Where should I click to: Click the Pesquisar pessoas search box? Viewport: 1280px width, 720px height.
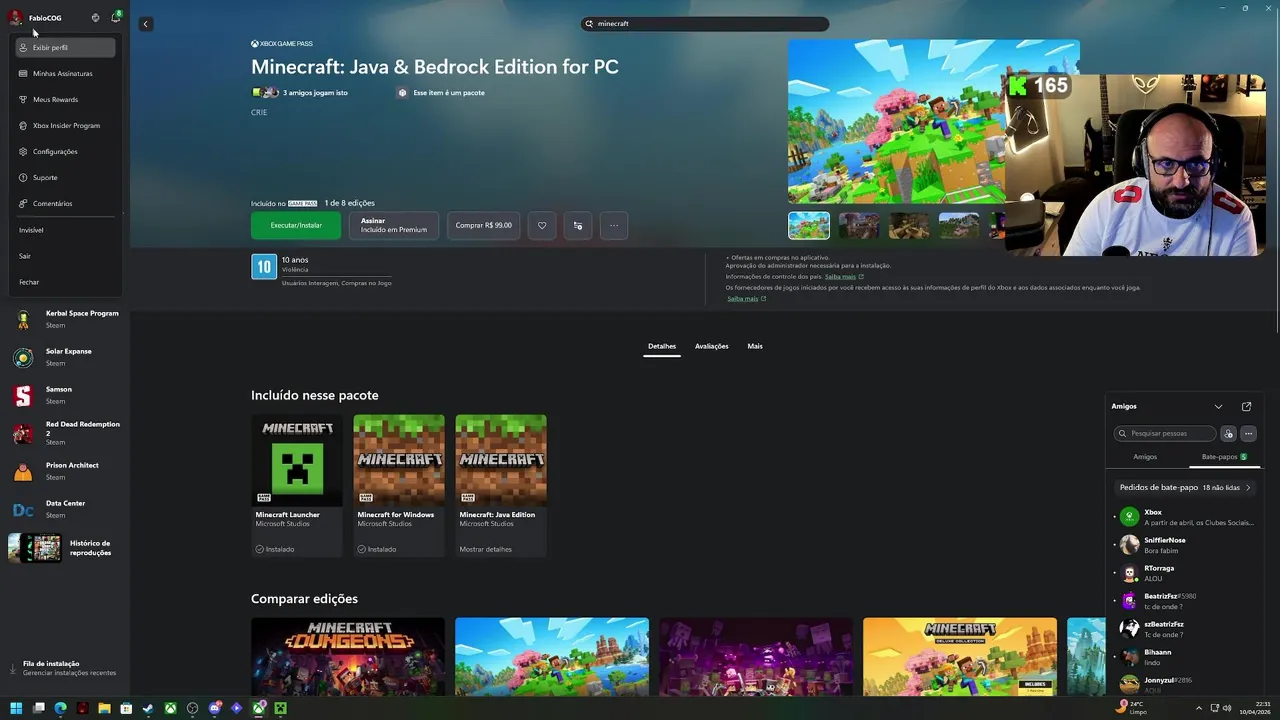[1165, 434]
